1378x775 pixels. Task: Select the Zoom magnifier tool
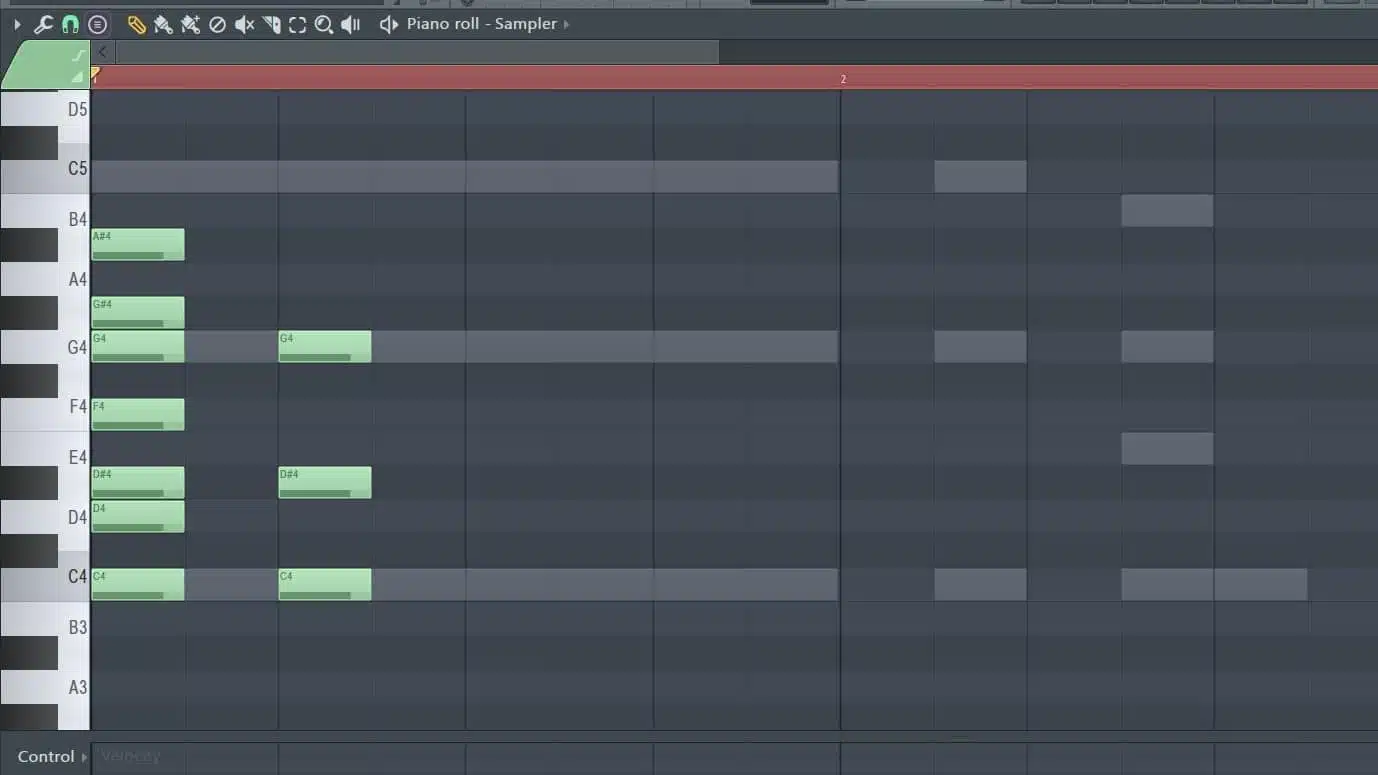(x=324, y=24)
